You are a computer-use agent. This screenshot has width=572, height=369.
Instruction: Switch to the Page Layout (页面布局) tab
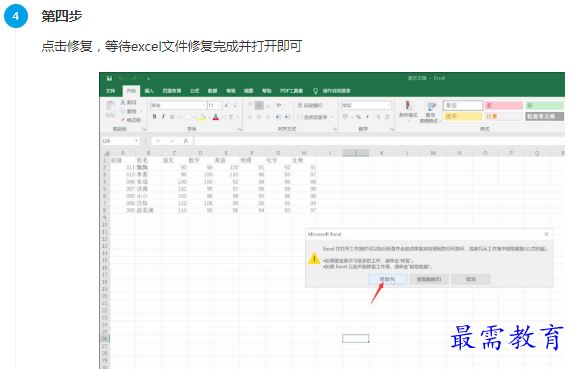(172, 91)
